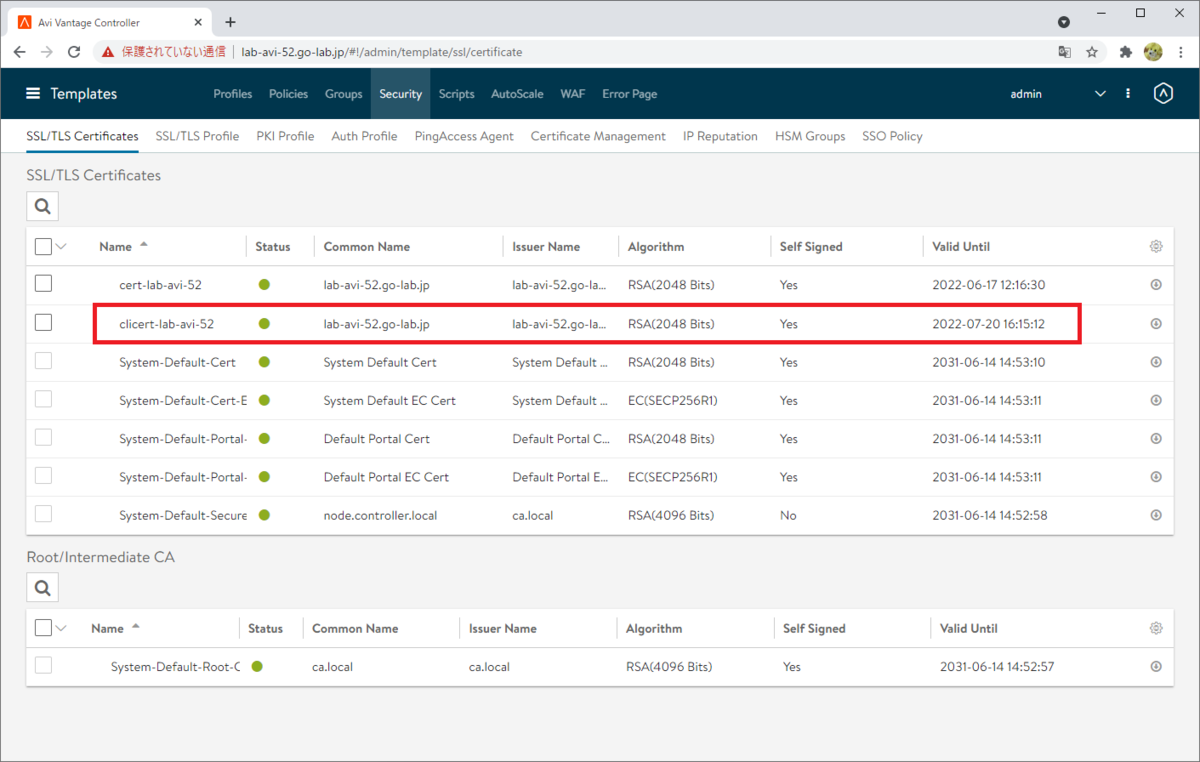Export the node.controller.local certificate row
Screen dimensions: 1200x762
1156,515
